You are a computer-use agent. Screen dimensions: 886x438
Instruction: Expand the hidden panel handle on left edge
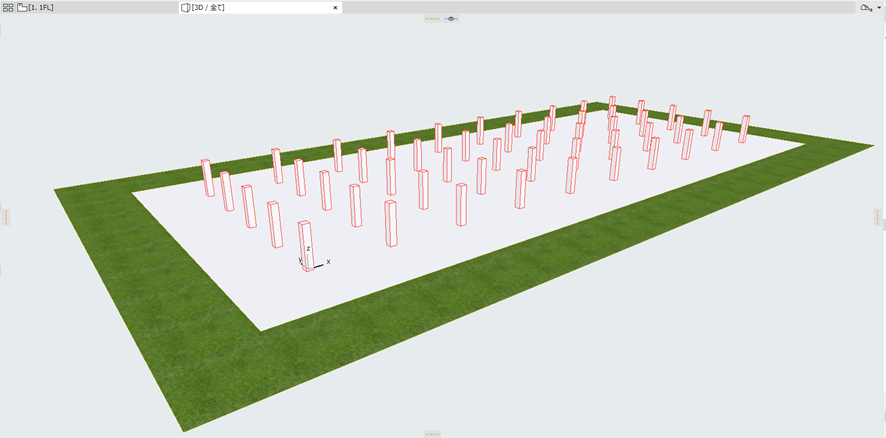6,217
